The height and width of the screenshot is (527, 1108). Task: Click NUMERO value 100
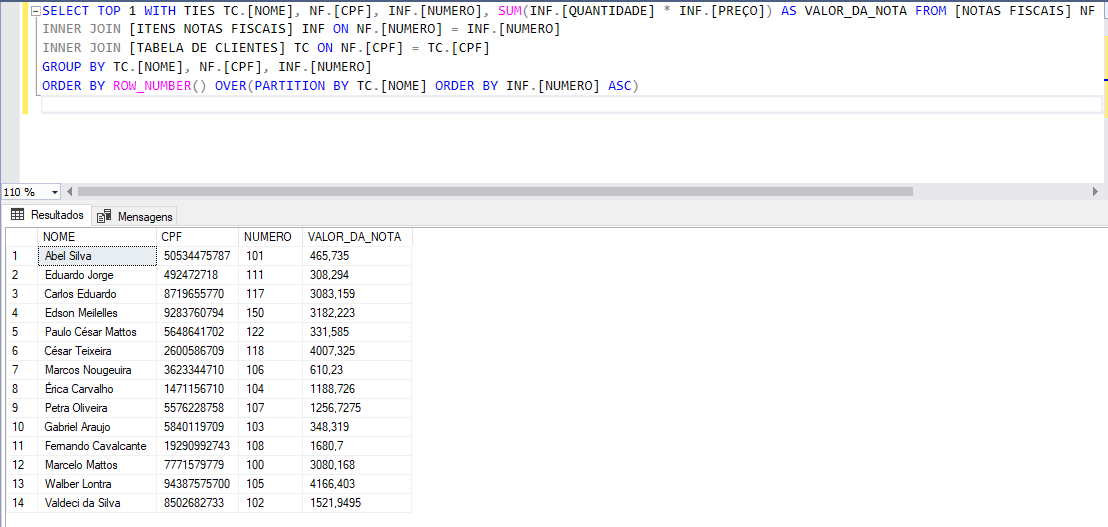tap(271, 466)
